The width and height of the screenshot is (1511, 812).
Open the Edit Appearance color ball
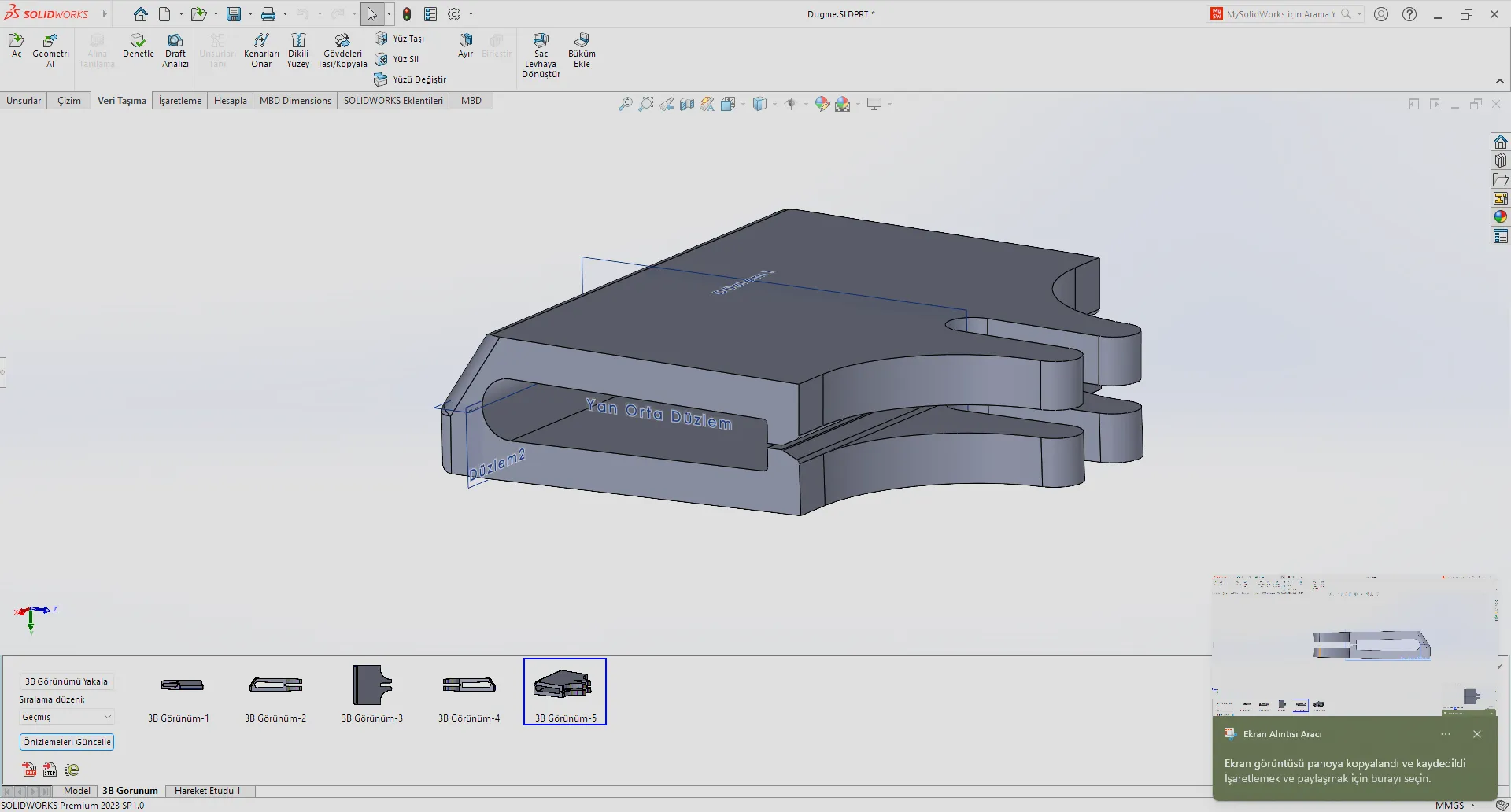(822, 104)
